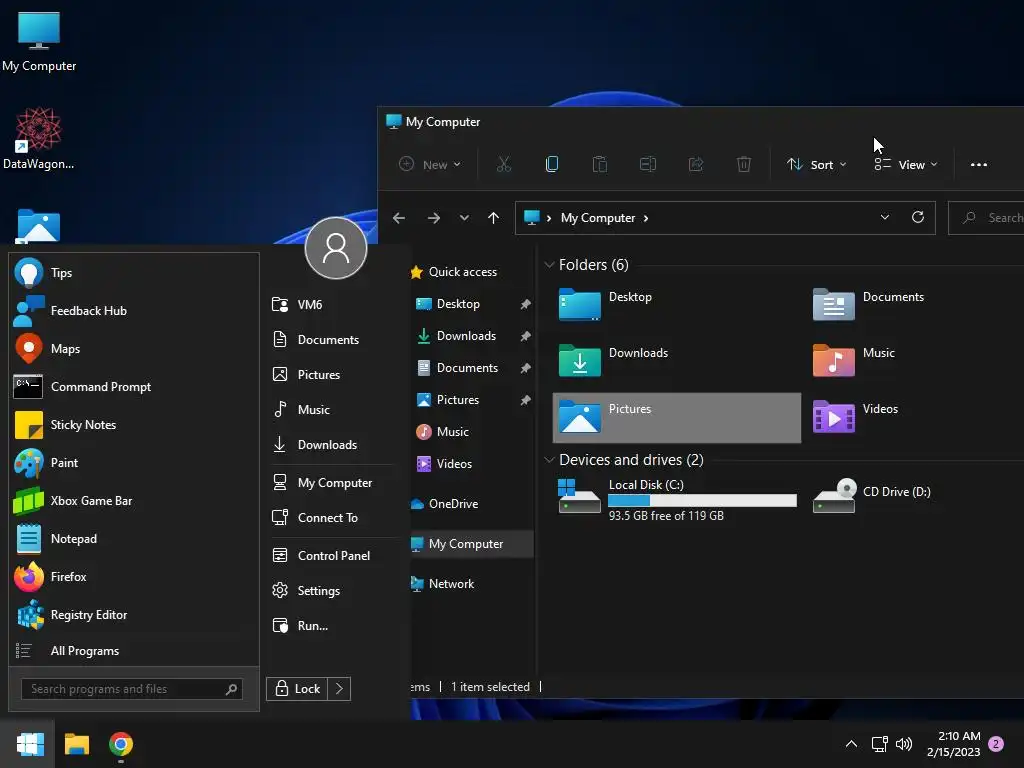Open the View dropdown menu
This screenshot has width=1024, height=768.
906,165
